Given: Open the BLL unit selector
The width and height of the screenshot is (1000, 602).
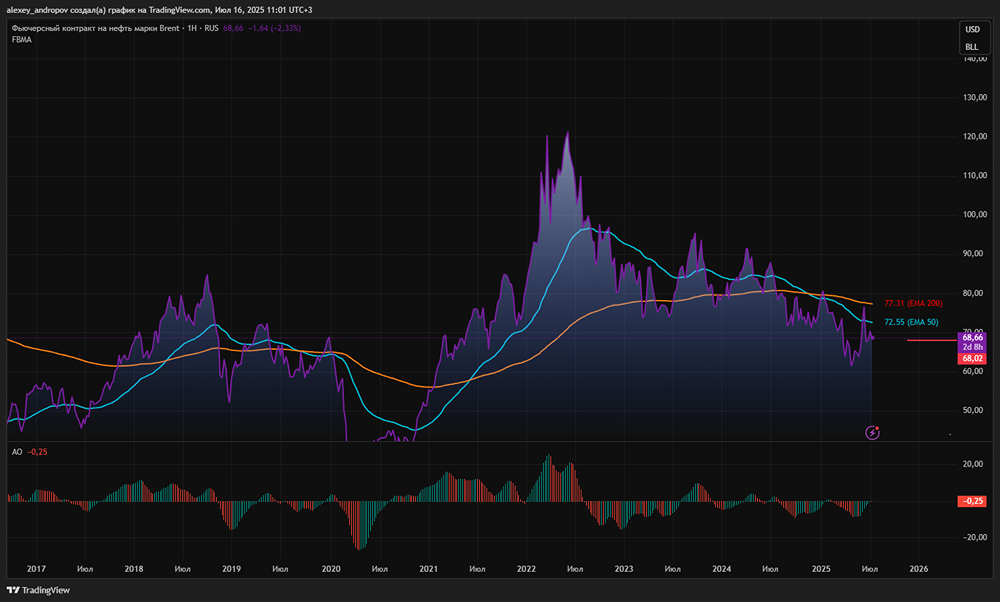Looking at the screenshot, I should pyautogui.click(x=972, y=46).
